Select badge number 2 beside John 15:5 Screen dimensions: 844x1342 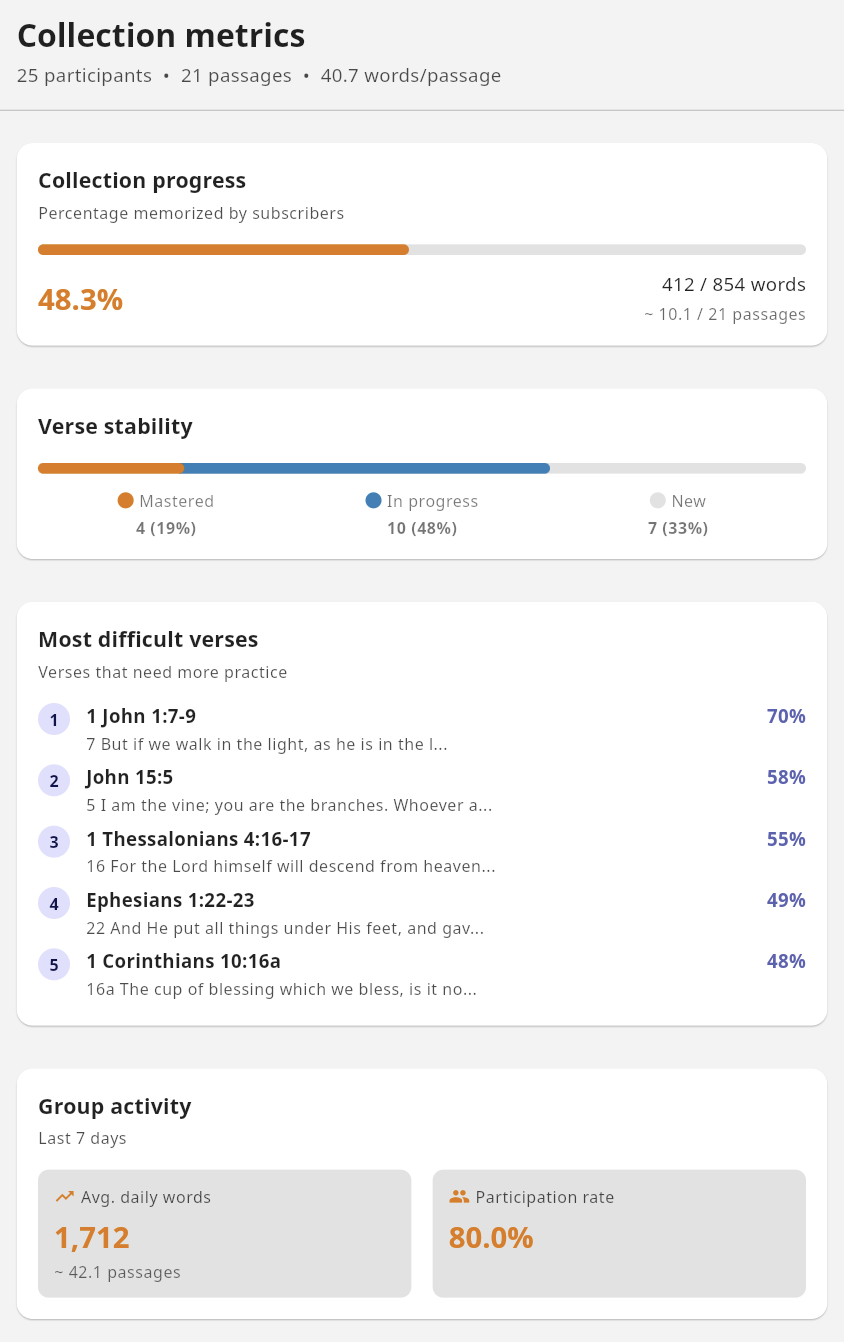(x=54, y=781)
